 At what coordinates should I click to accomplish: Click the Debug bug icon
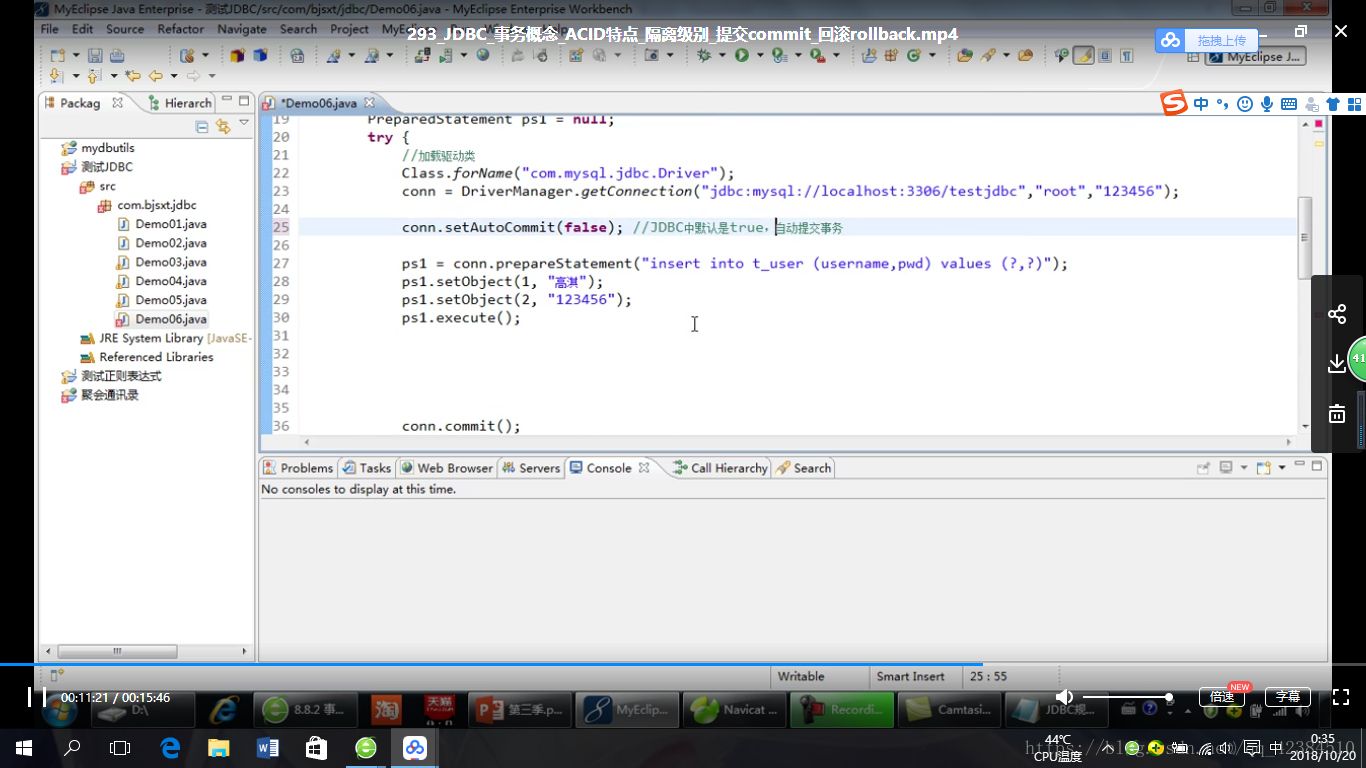(x=705, y=56)
